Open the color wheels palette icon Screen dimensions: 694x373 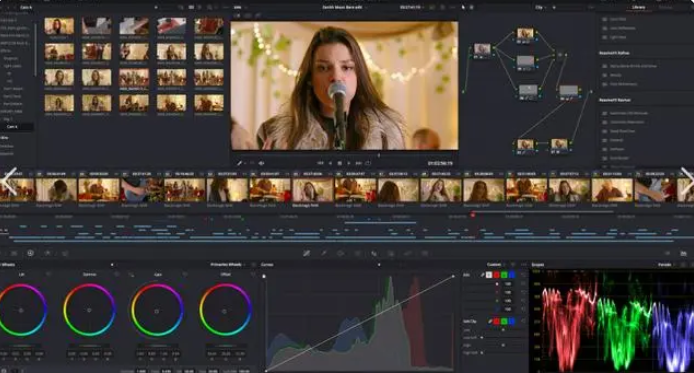coord(30,253)
